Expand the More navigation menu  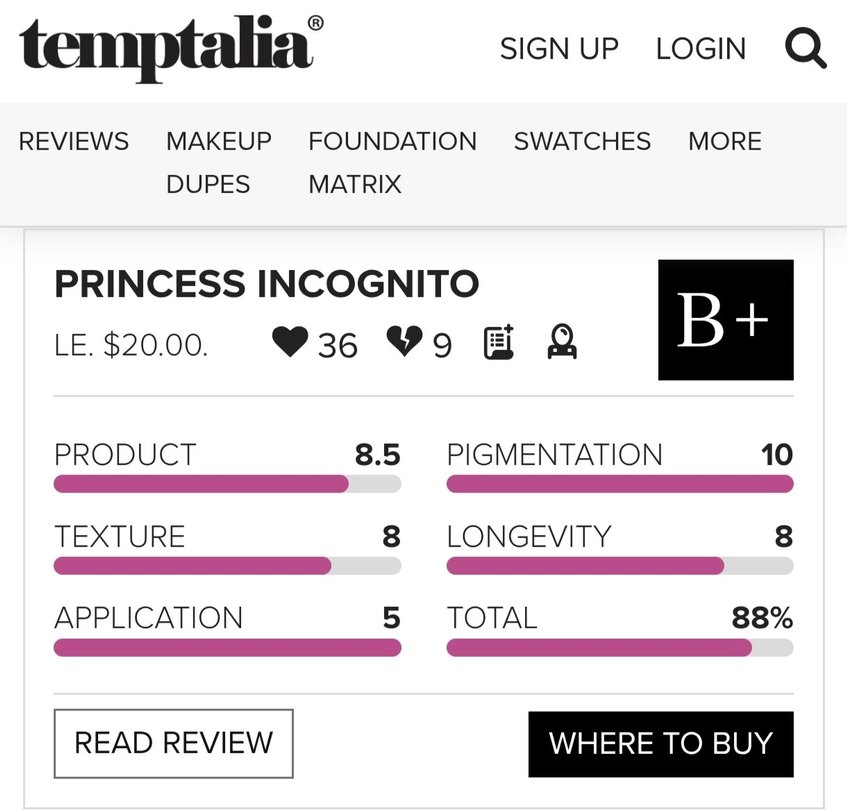[x=724, y=141]
